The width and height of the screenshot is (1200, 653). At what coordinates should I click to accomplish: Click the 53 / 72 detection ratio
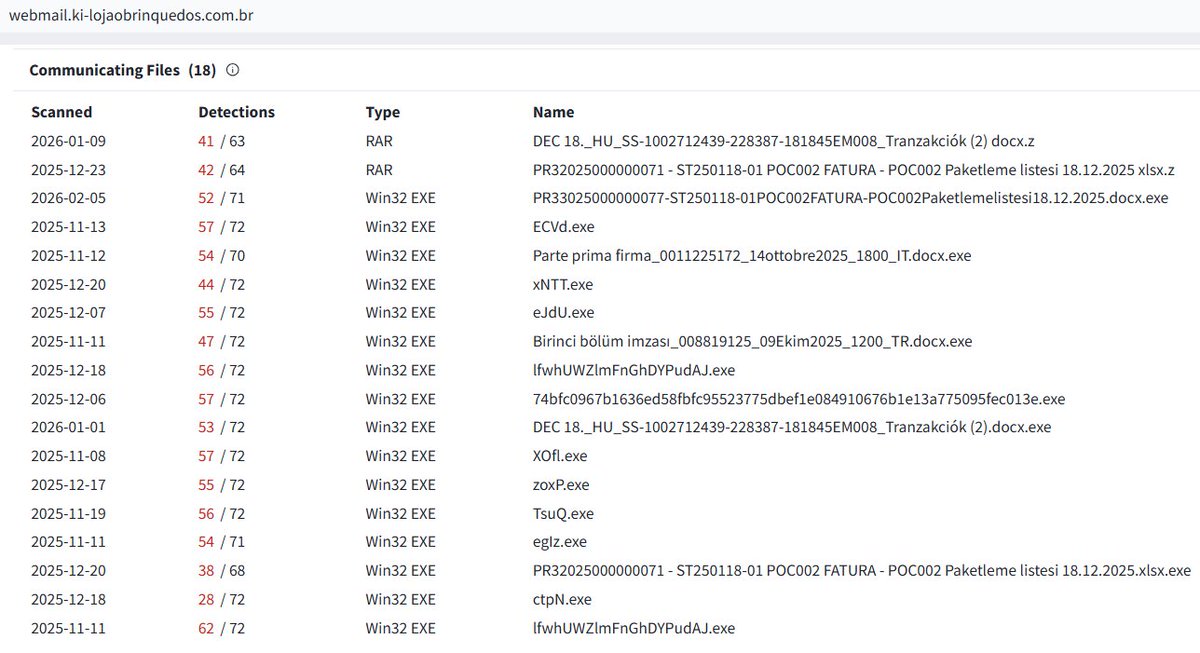(x=221, y=427)
